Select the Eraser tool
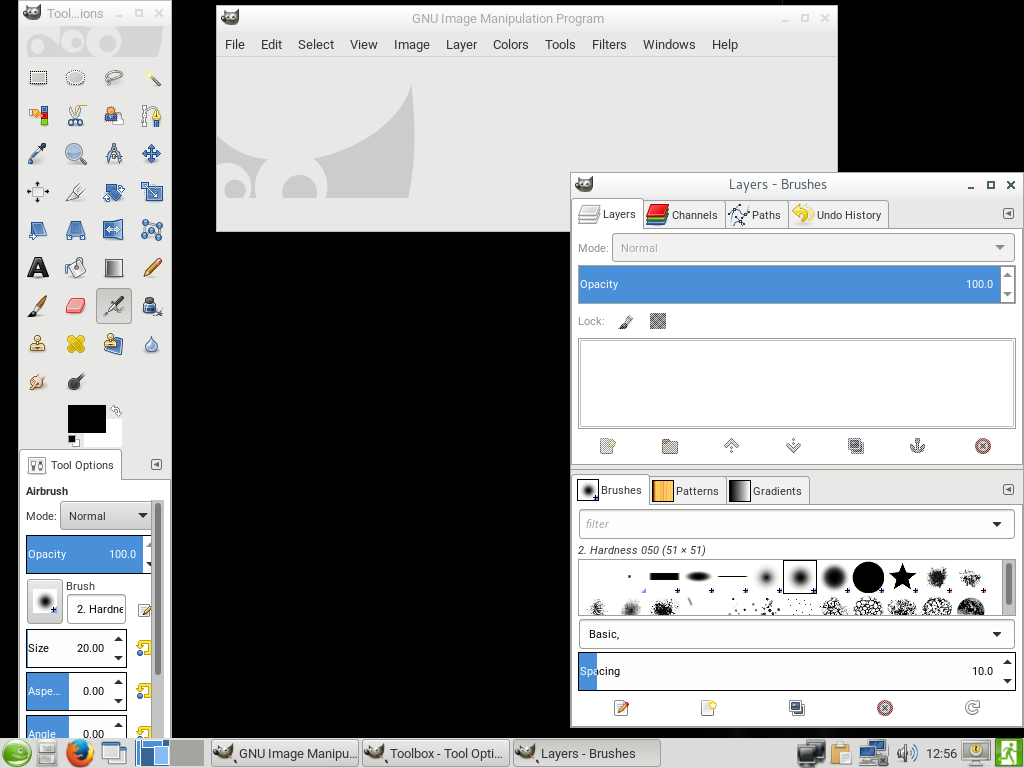This screenshot has height=768, width=1024. click(76, 306)
